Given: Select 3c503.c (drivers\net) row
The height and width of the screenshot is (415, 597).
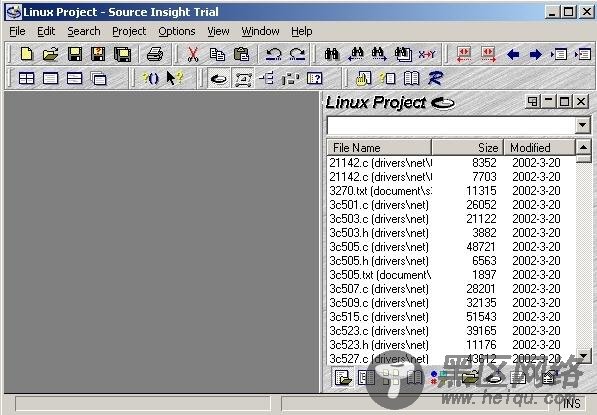Looking at the screenshot, I should [451, 219].
